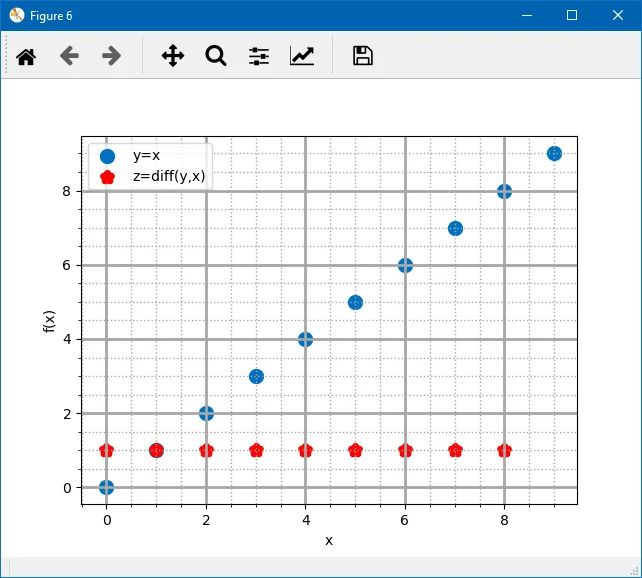This screenshot has height=578, width=642.
Task: Click the red pentagon point at x=0
Action: coord(106,451)
